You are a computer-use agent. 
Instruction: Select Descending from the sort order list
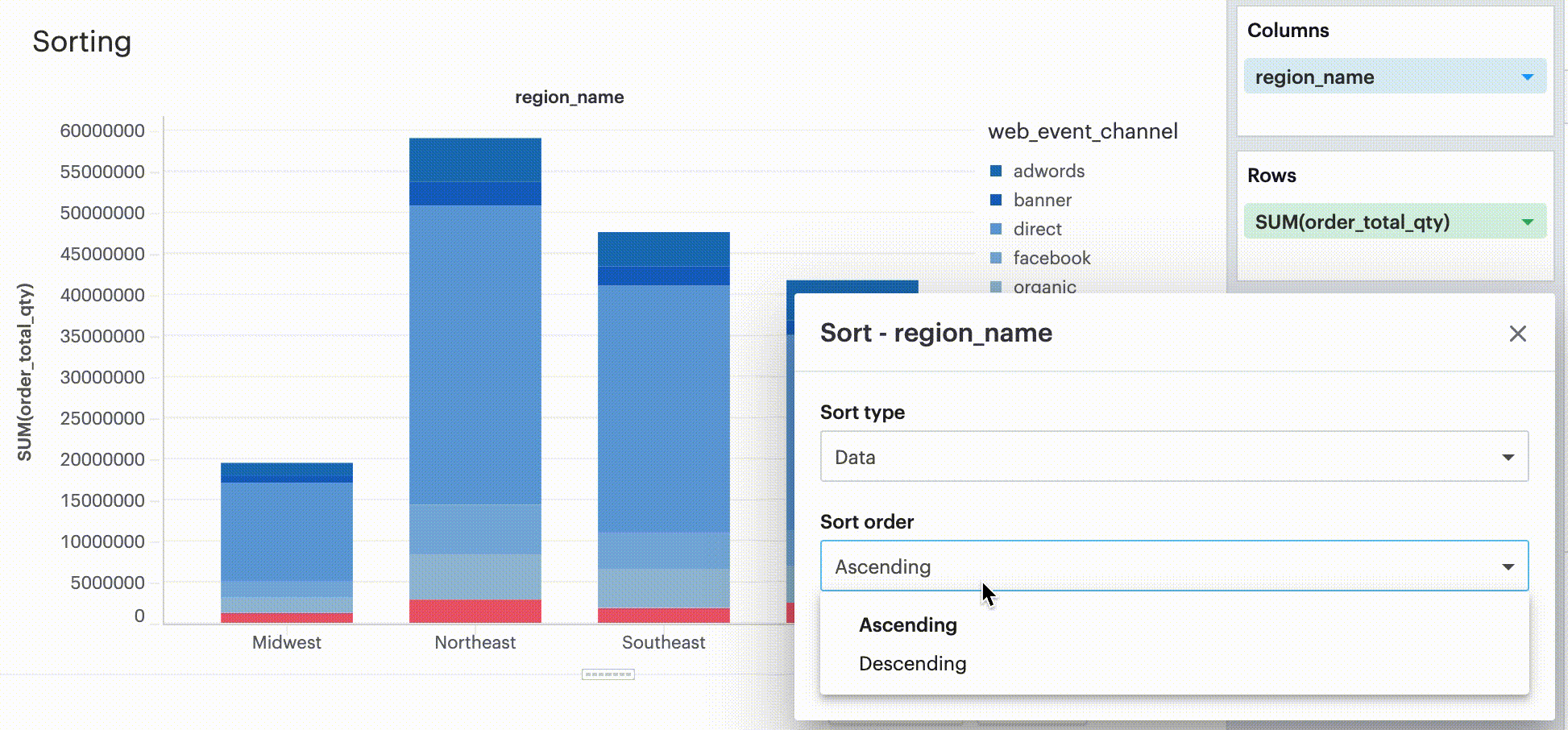[x=911, y=663]
